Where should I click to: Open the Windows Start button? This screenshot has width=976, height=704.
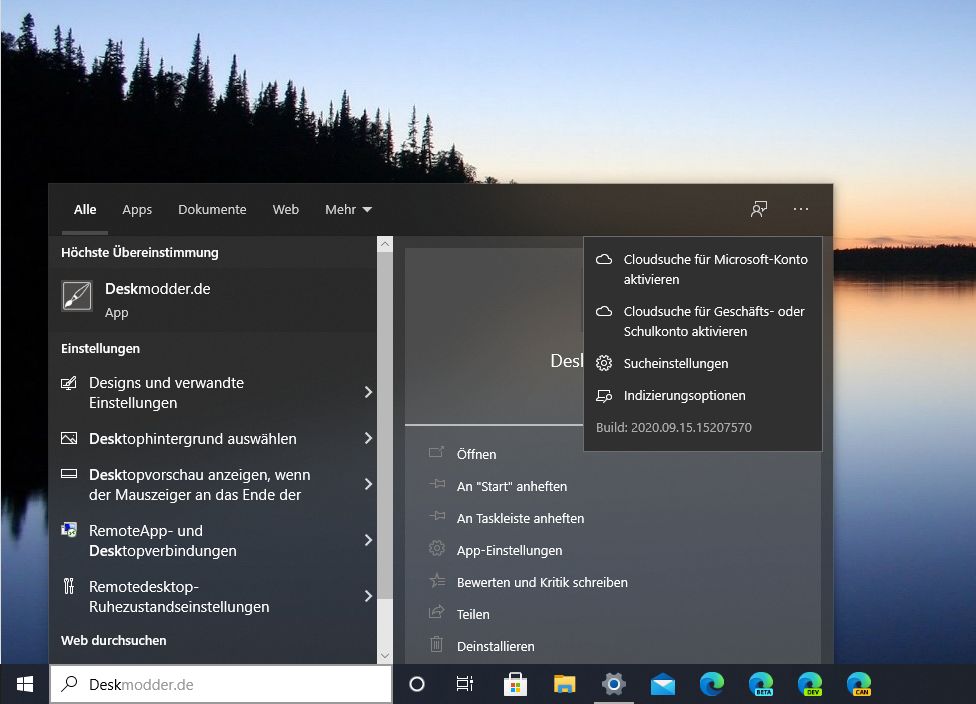pos(25,684)
